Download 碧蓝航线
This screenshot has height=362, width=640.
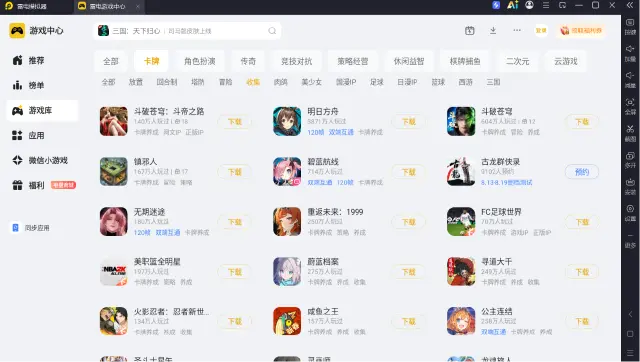(409, 172)
